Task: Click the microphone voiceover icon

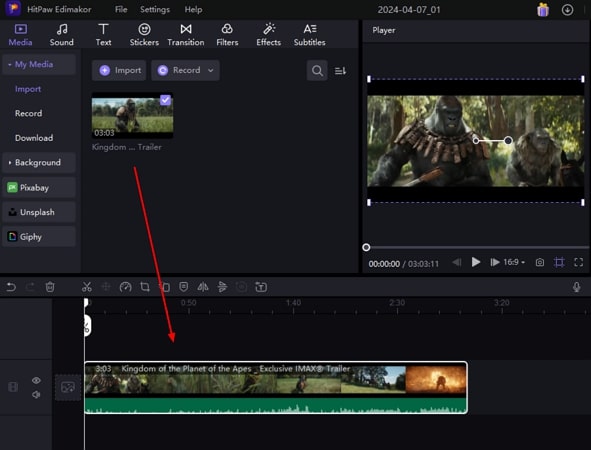Action: [x=576, y=287]
